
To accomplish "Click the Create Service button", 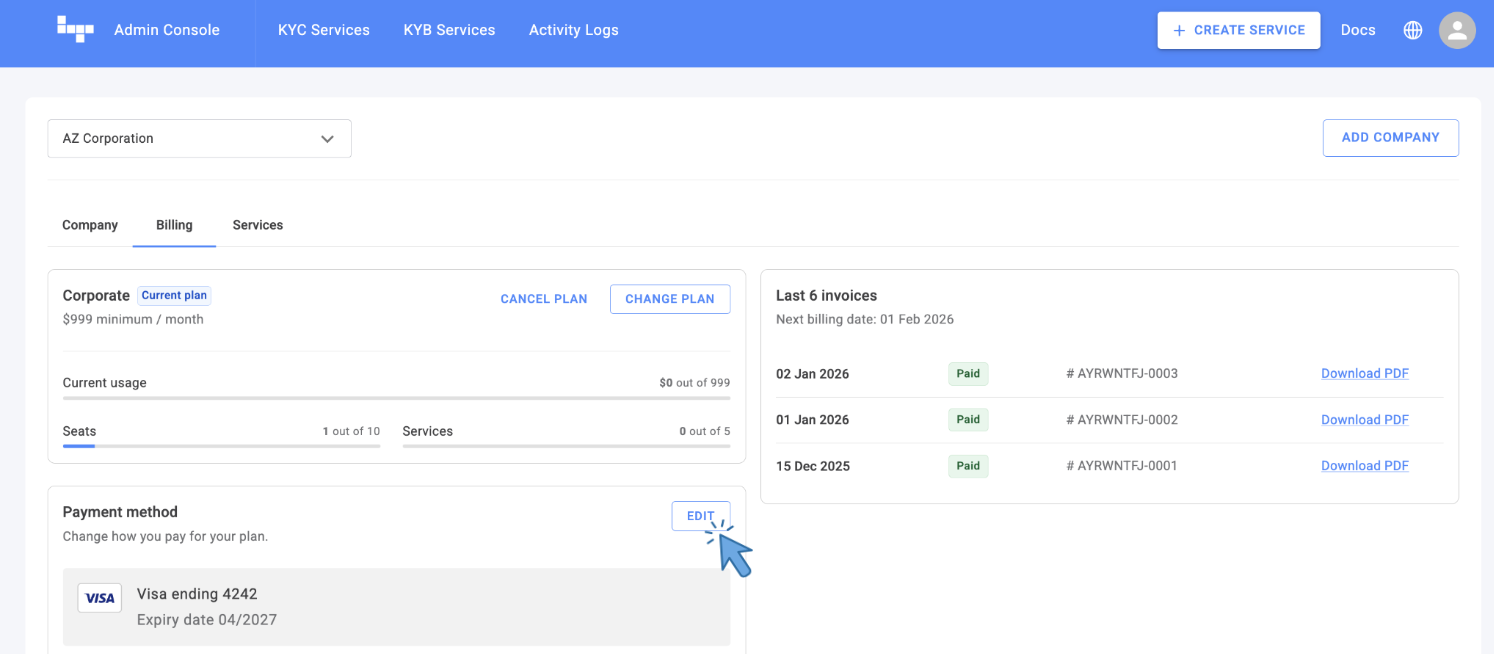I will [1238, 30].
